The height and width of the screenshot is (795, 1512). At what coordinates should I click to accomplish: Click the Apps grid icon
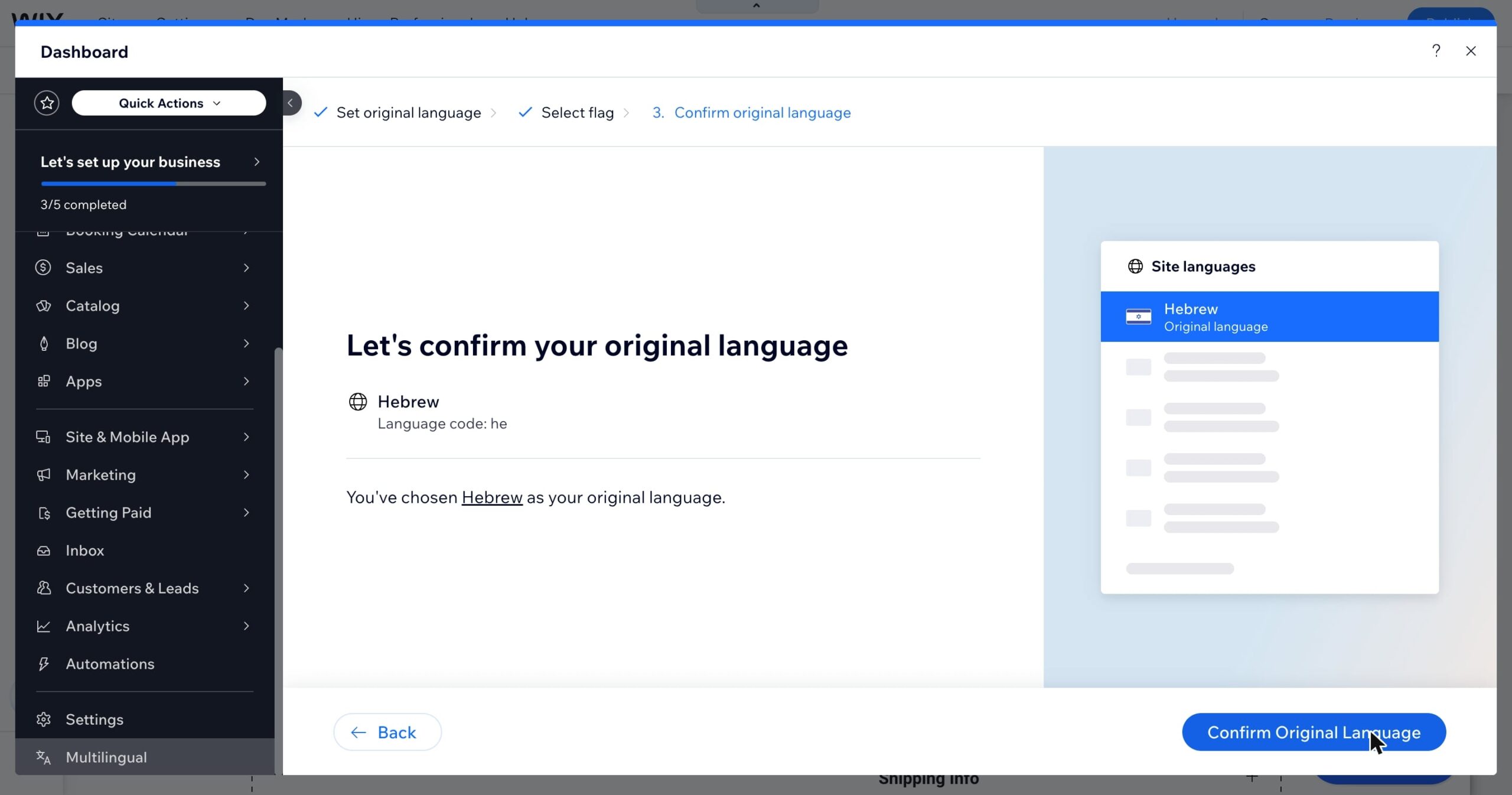[43, 381]
